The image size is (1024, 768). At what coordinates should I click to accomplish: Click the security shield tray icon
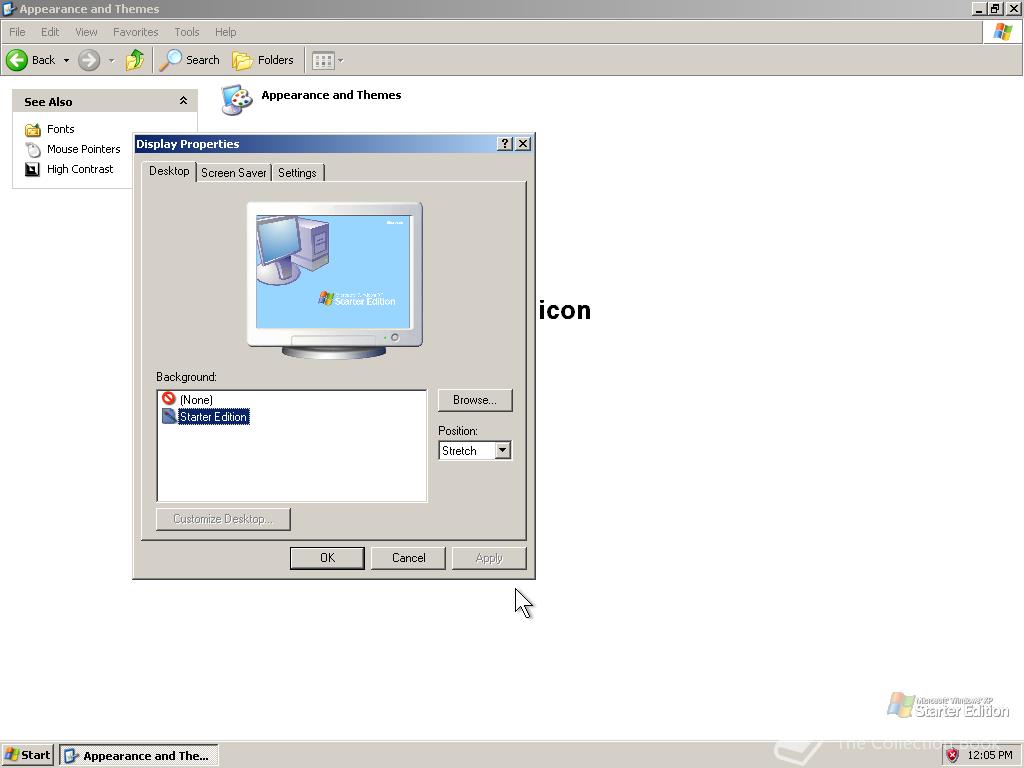click(952, 756)
